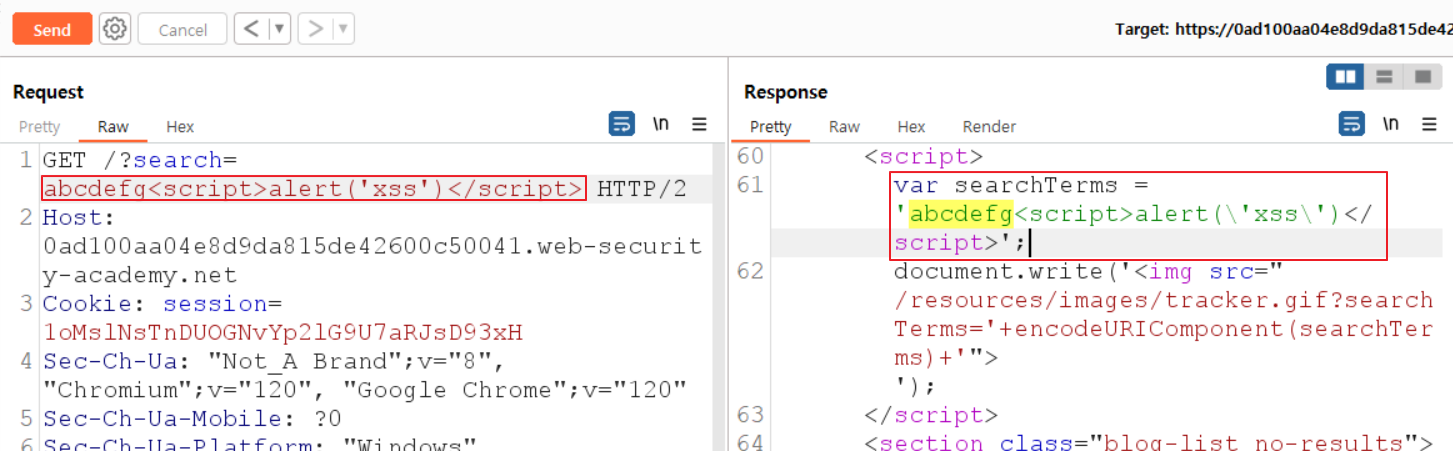Click the highlighted 'abcdefg' in response

[x=961, y=214]
